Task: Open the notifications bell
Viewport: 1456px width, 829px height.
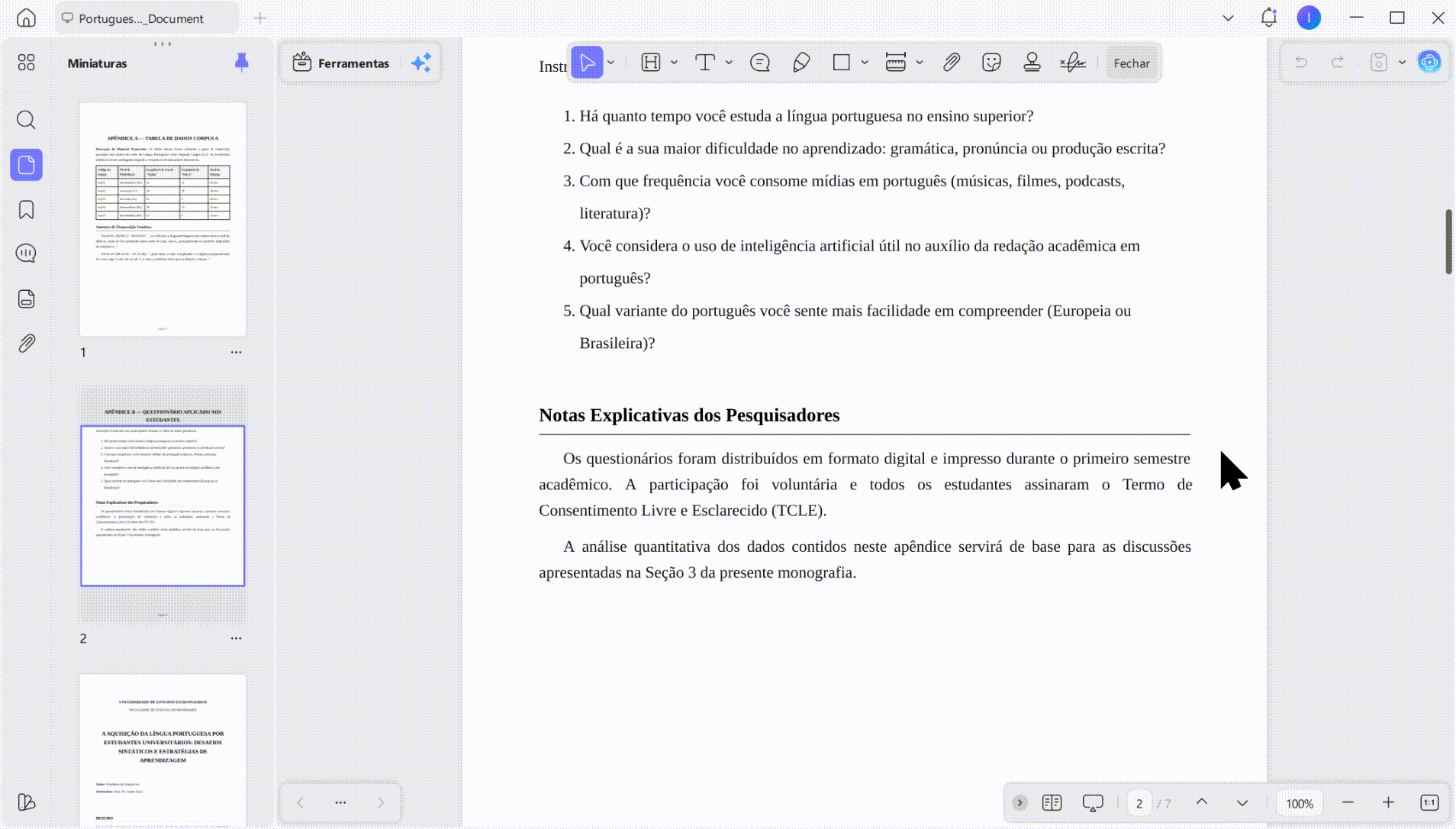Action: 1268,18
